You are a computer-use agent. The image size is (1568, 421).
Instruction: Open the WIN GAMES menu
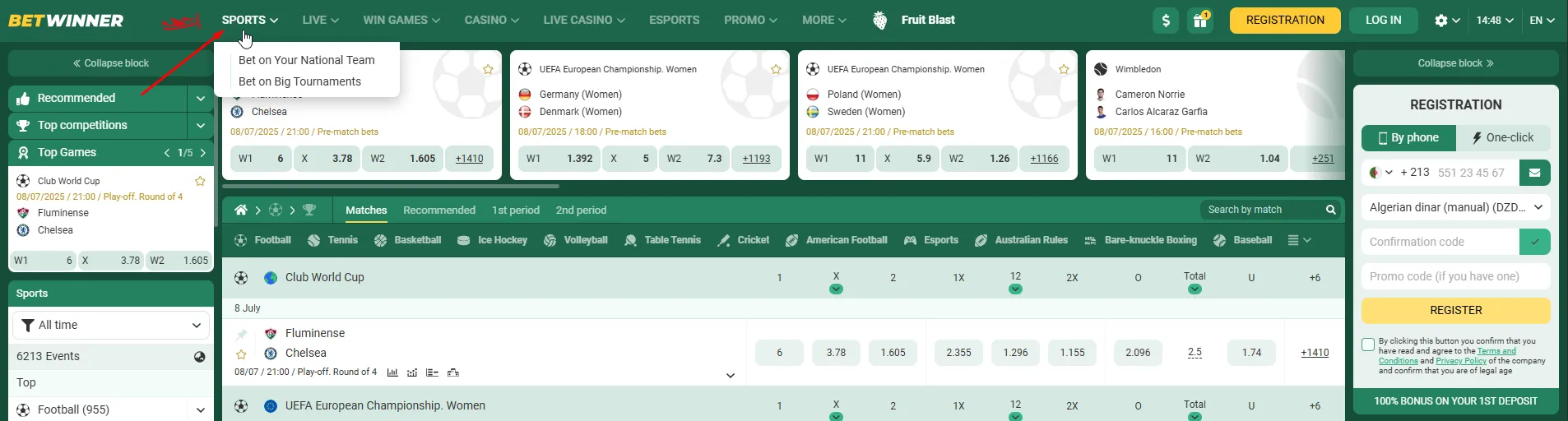[x=401, y=20]
